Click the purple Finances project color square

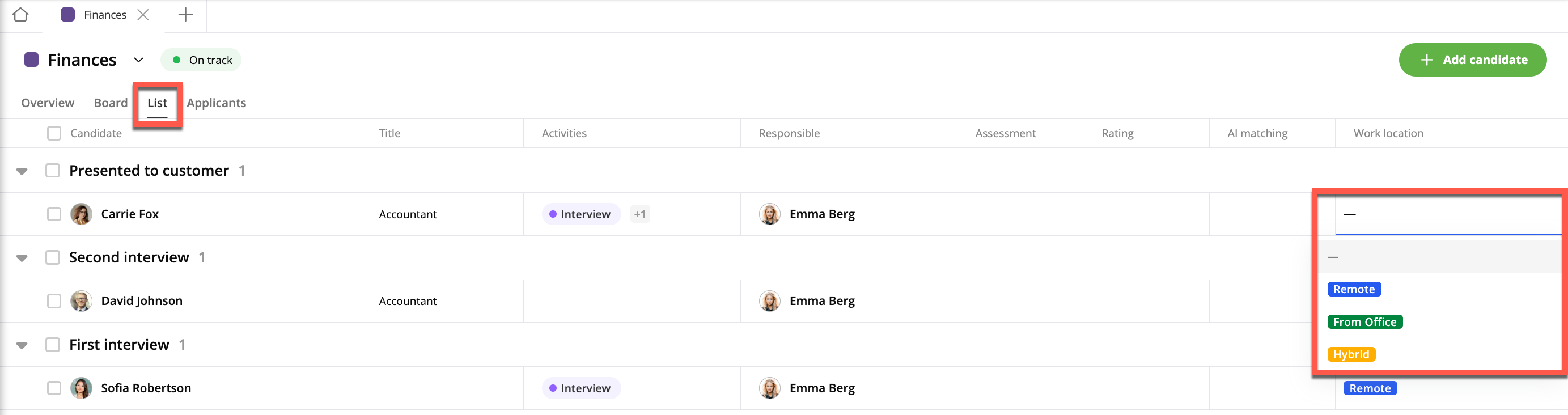tap(32, 60)
